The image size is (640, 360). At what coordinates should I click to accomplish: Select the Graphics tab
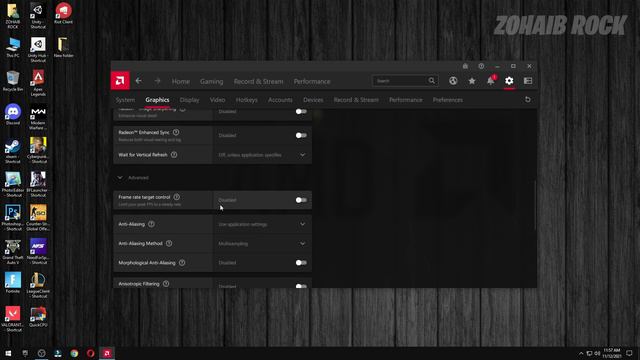[157, 100]
